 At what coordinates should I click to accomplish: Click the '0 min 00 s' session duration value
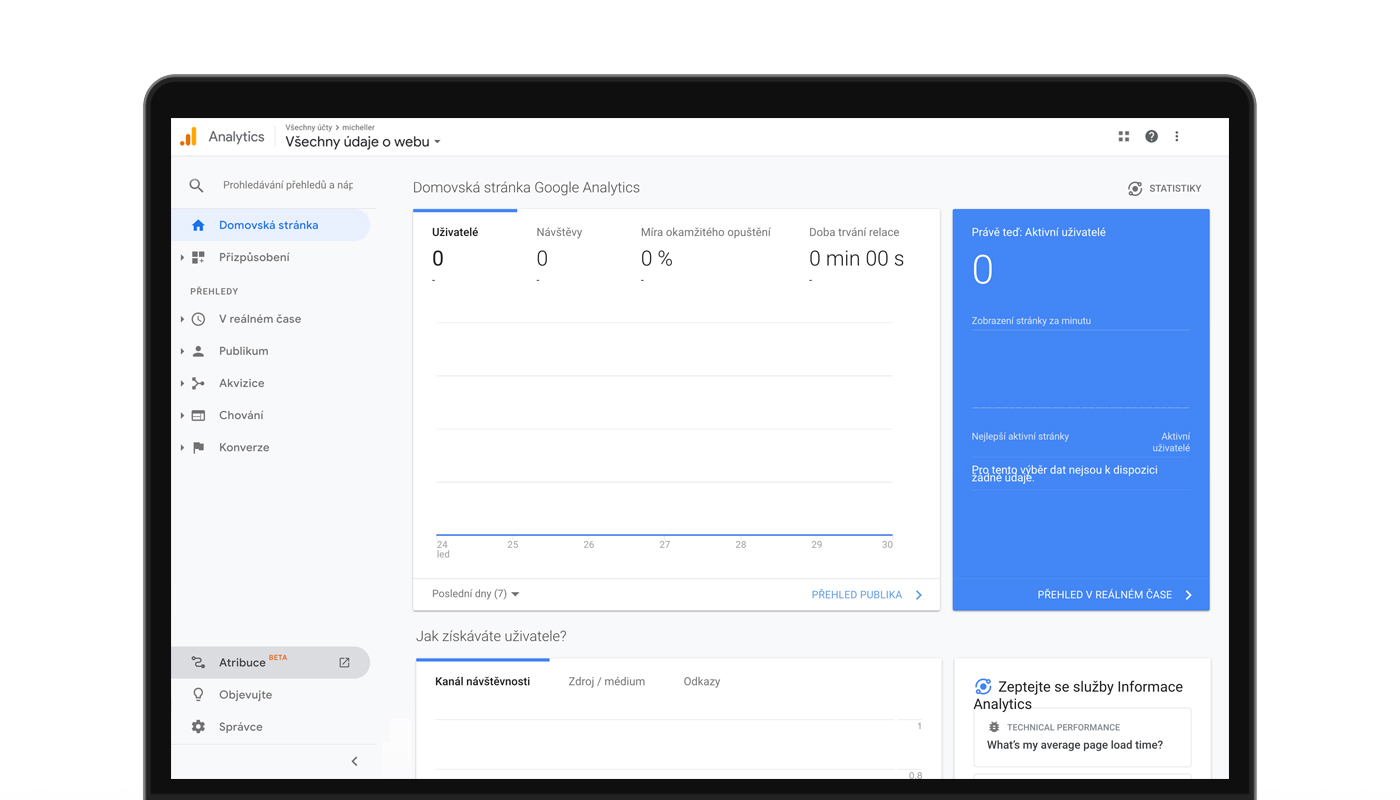point(856,259)
